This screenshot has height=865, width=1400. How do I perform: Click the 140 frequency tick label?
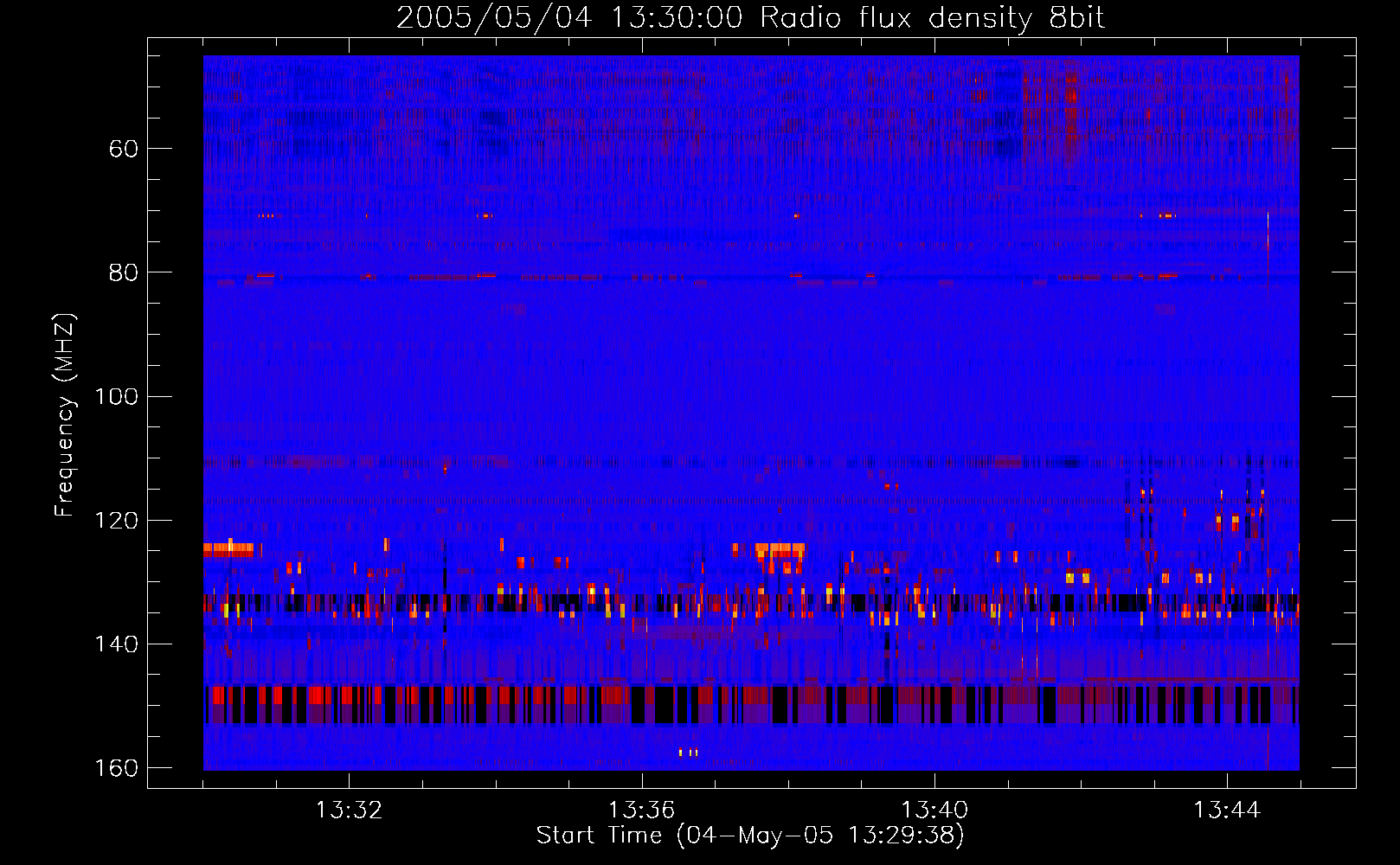(117, 644)
